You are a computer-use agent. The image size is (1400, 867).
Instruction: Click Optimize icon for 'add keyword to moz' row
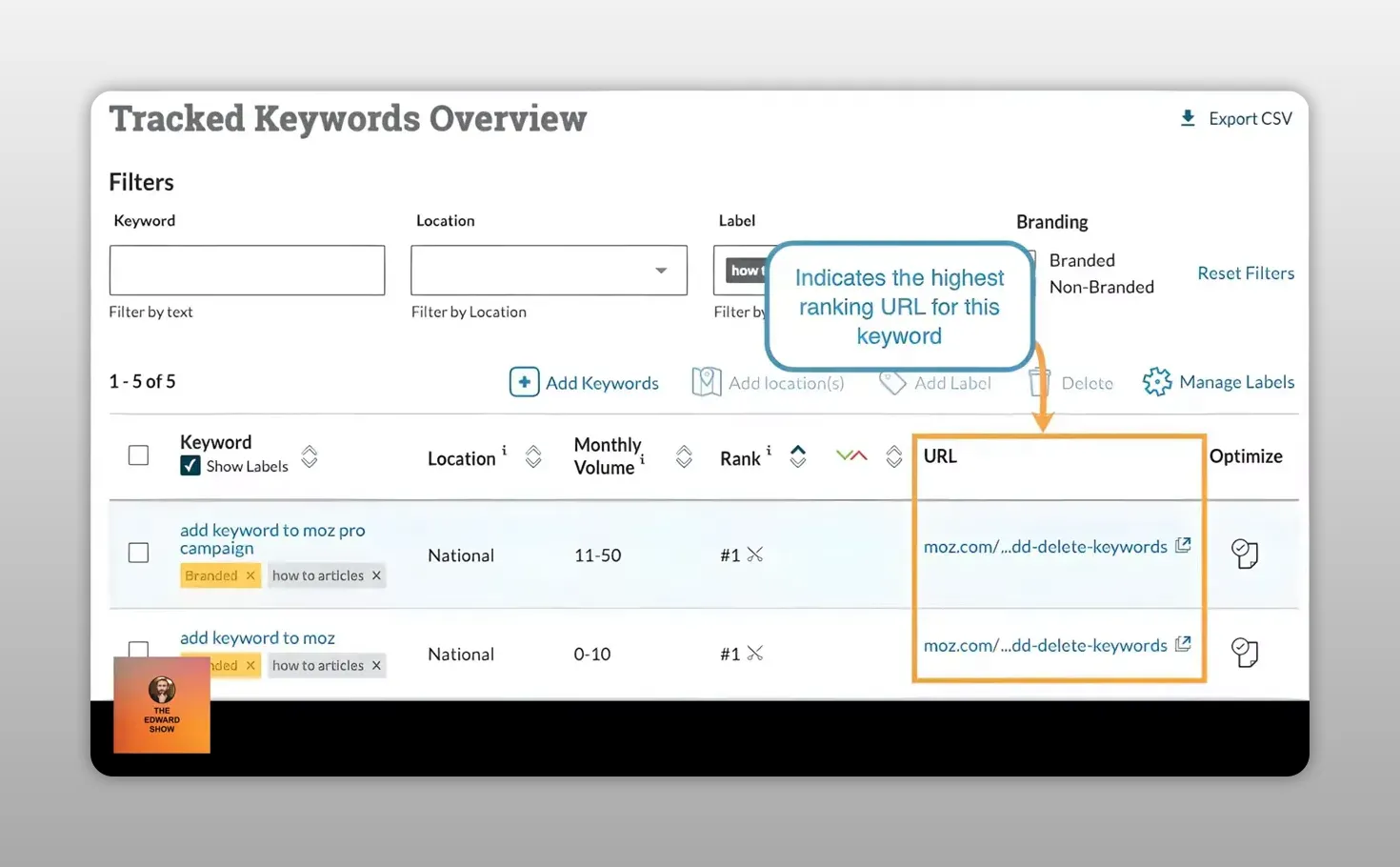(x=1245, y=653)
